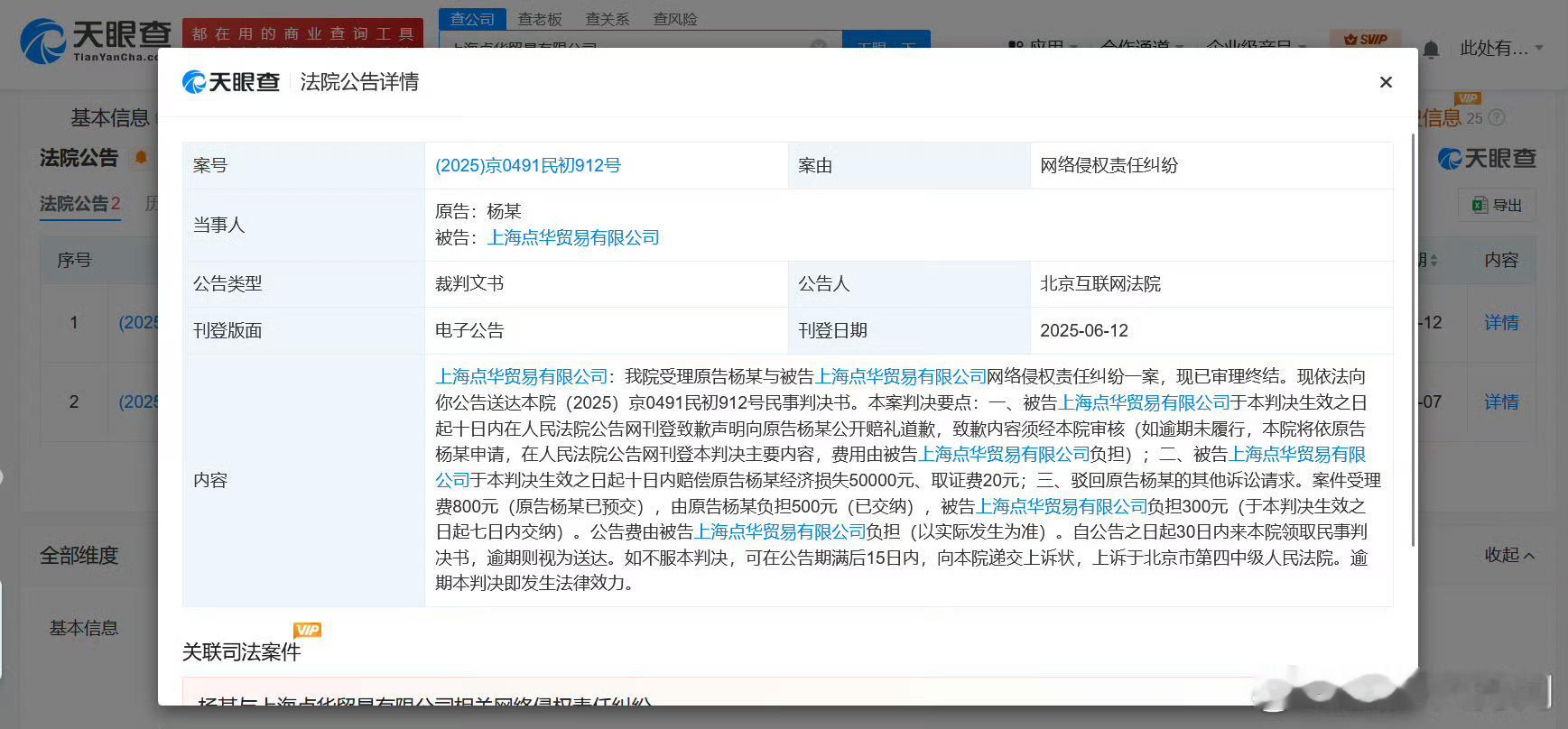Open 详情 link for row 2

1501,401
